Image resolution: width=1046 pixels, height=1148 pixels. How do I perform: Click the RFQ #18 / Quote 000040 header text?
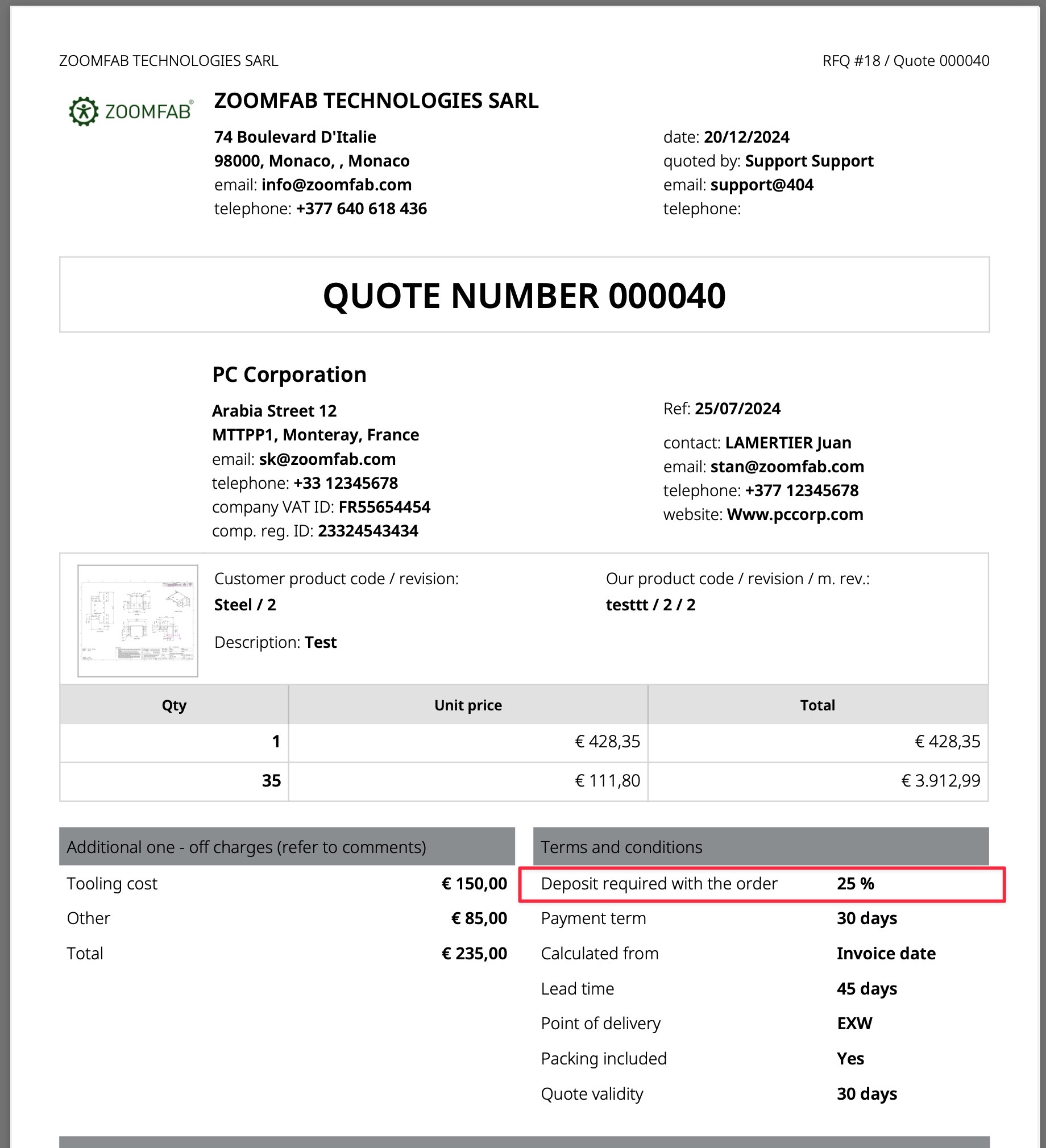[x=905, y=61]
